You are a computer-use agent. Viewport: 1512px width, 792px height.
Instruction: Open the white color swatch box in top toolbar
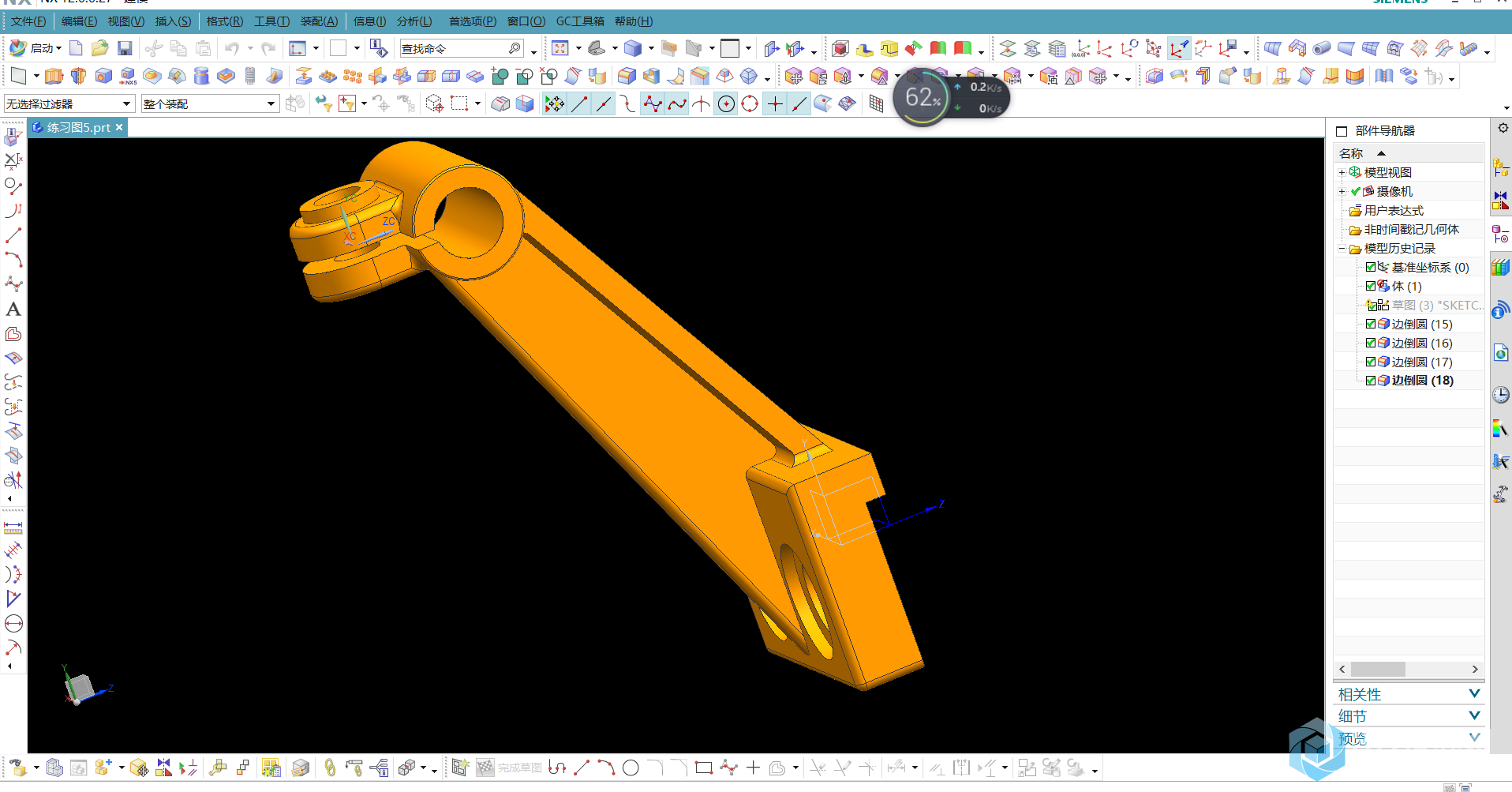pyautogui.click(x=338, y=48)
